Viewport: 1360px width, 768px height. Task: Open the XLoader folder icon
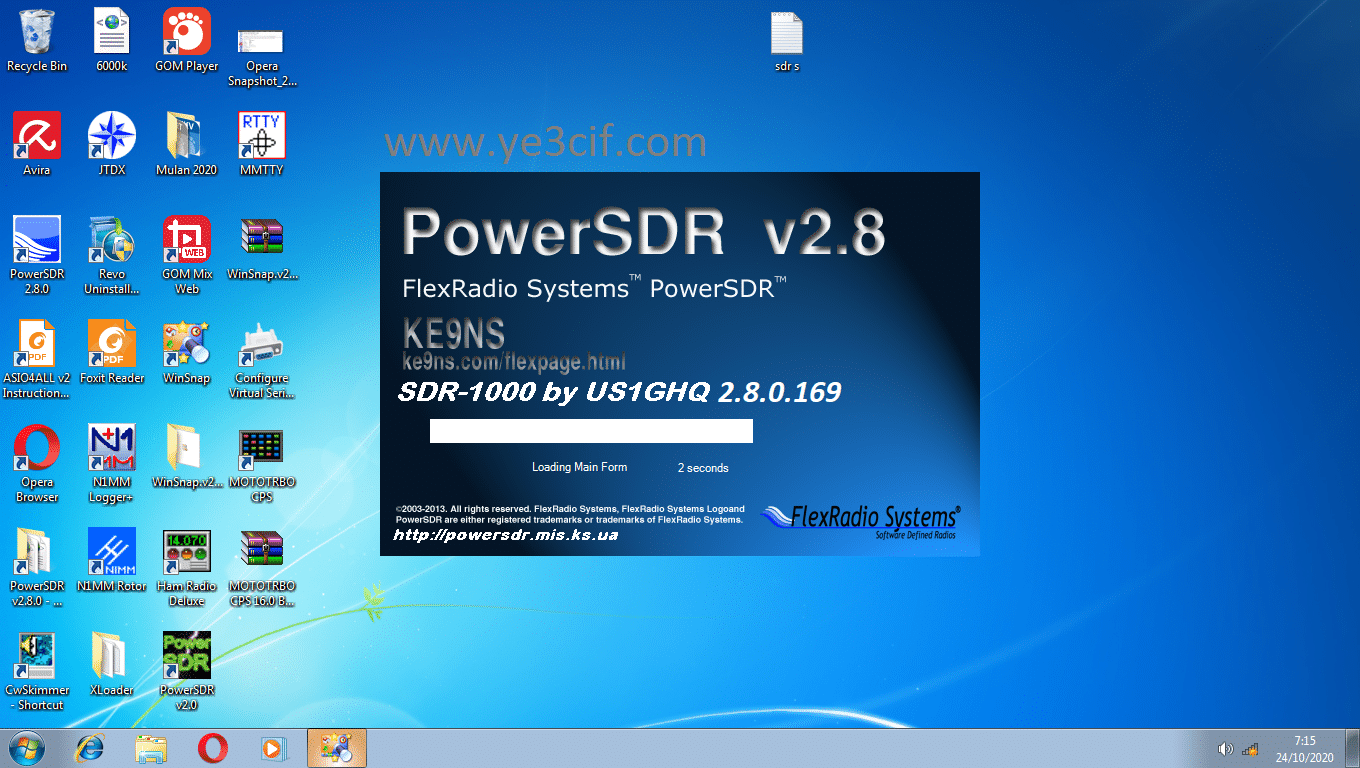[112, 664]
